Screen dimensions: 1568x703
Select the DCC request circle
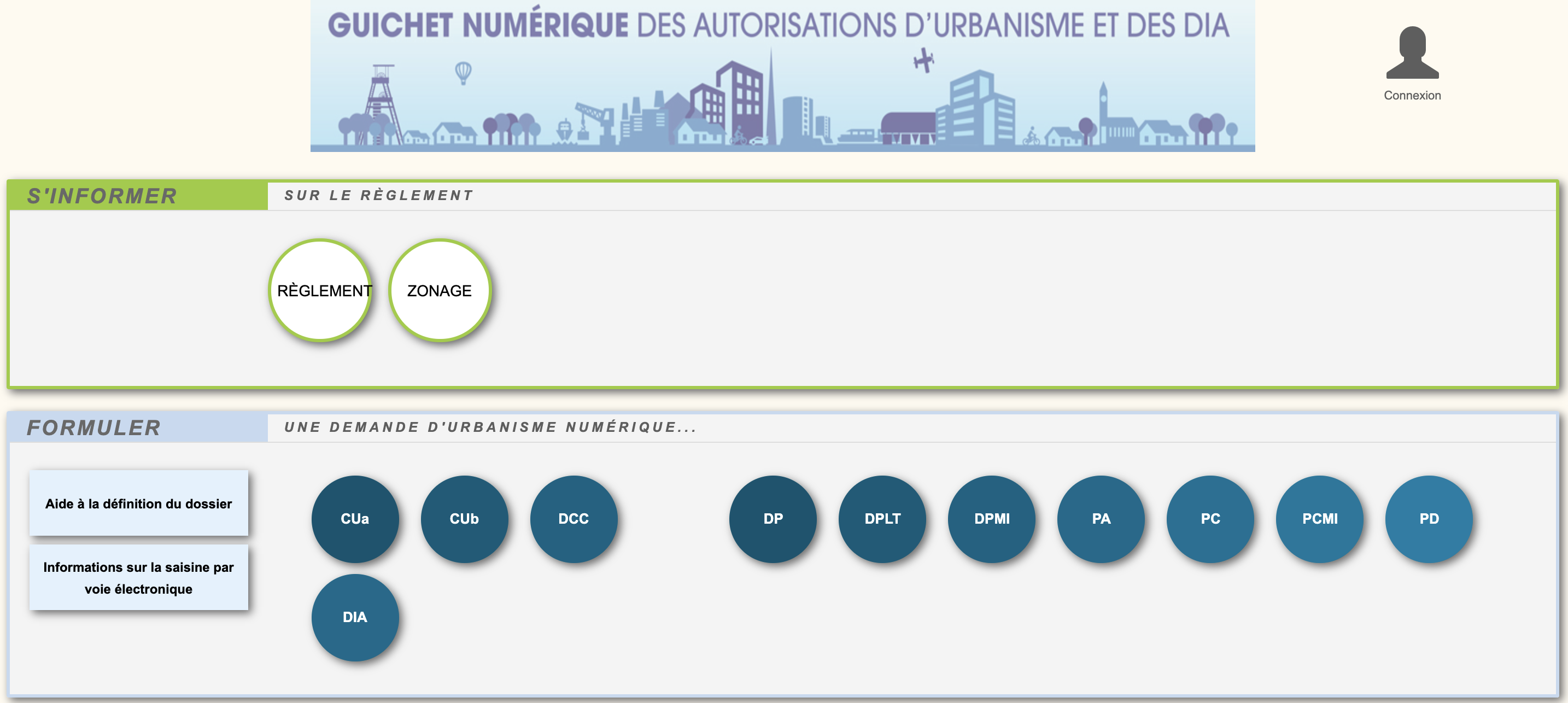574,519
